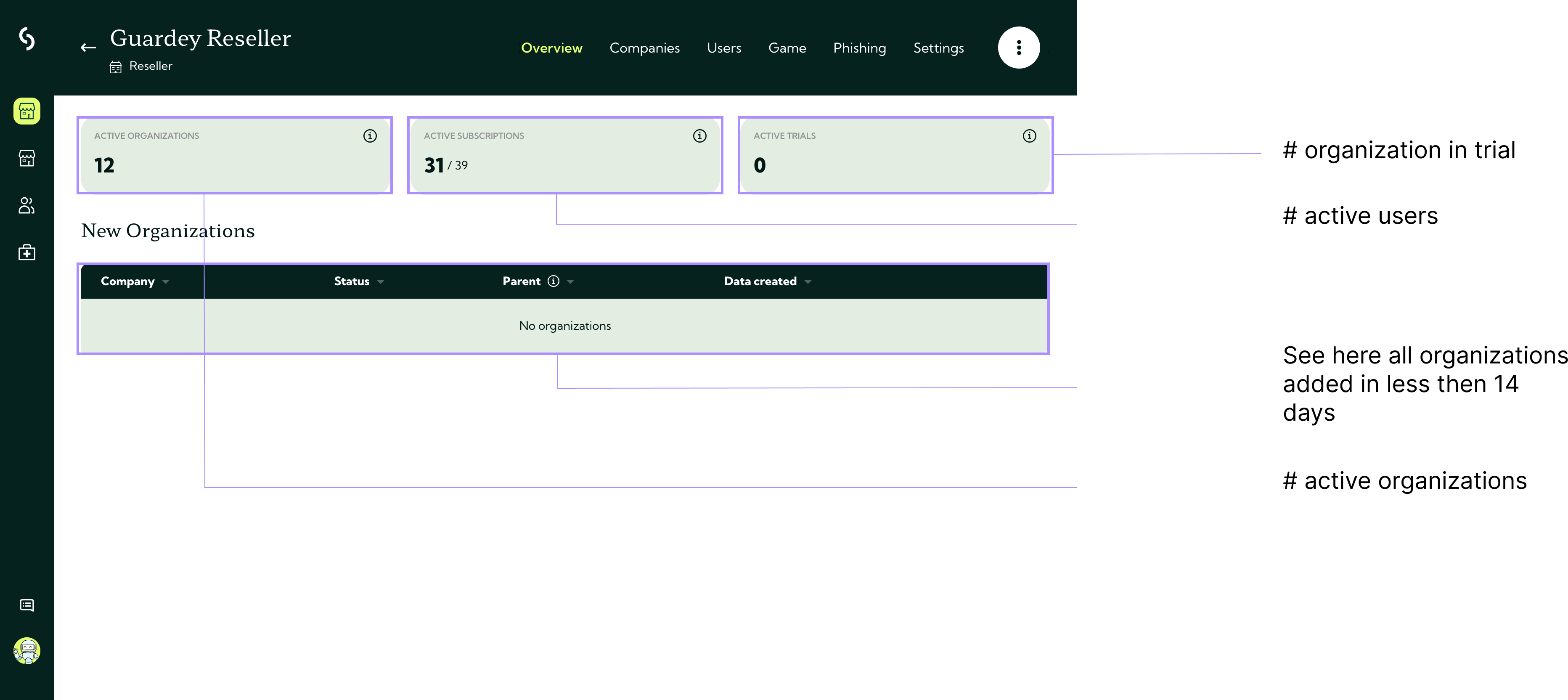Switch to the Game tab

tap(787, 48)
